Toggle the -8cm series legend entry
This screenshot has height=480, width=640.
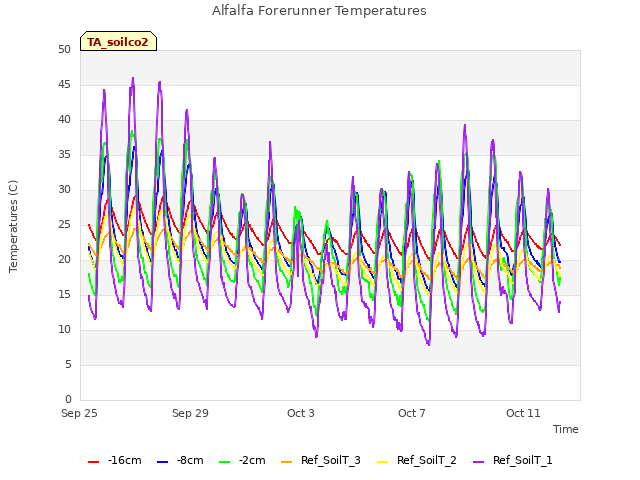[x=180, y=461]
